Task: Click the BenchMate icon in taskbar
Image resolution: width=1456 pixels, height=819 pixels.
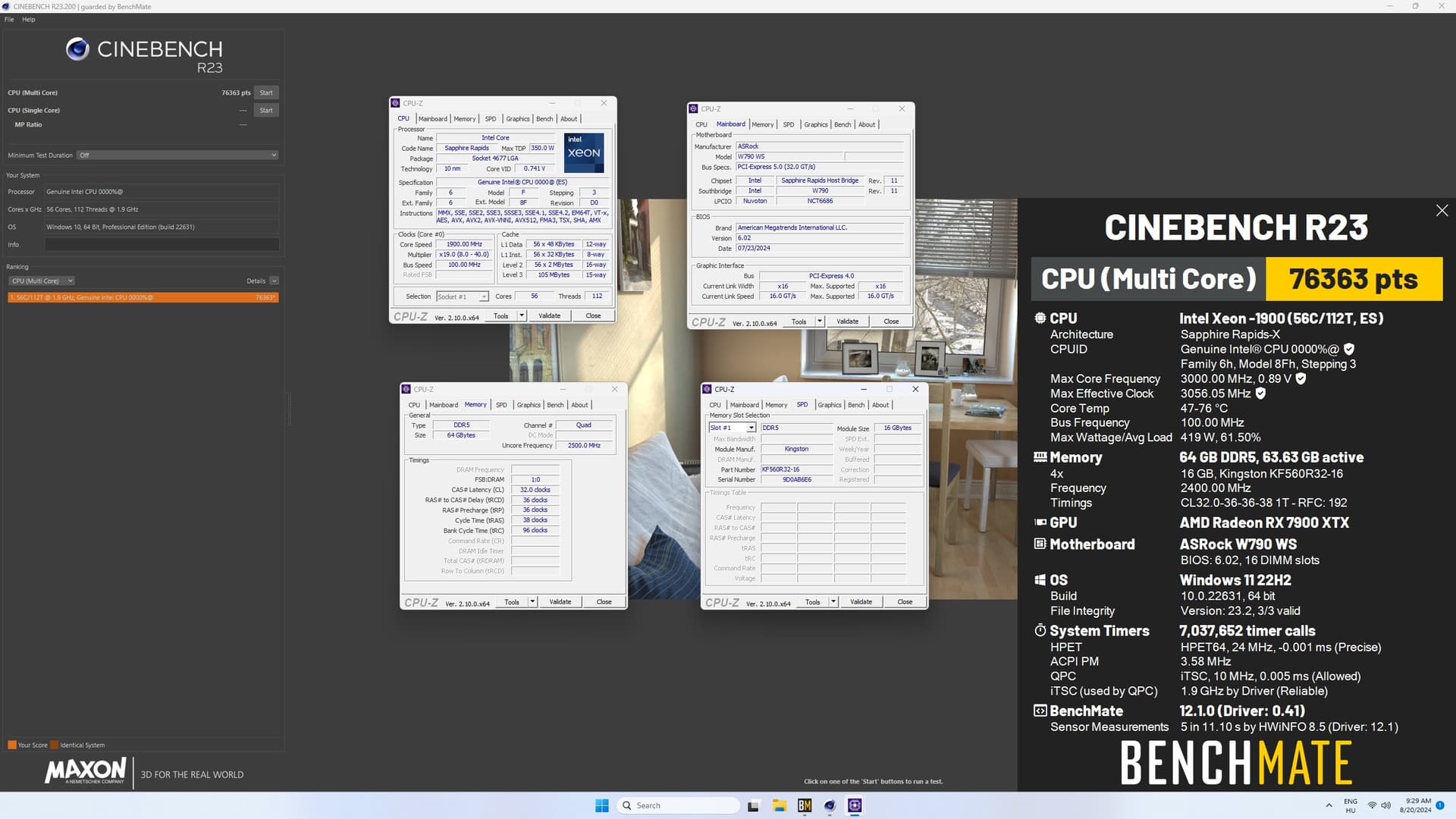Action: pyautogui.click(x=805, y=805)
